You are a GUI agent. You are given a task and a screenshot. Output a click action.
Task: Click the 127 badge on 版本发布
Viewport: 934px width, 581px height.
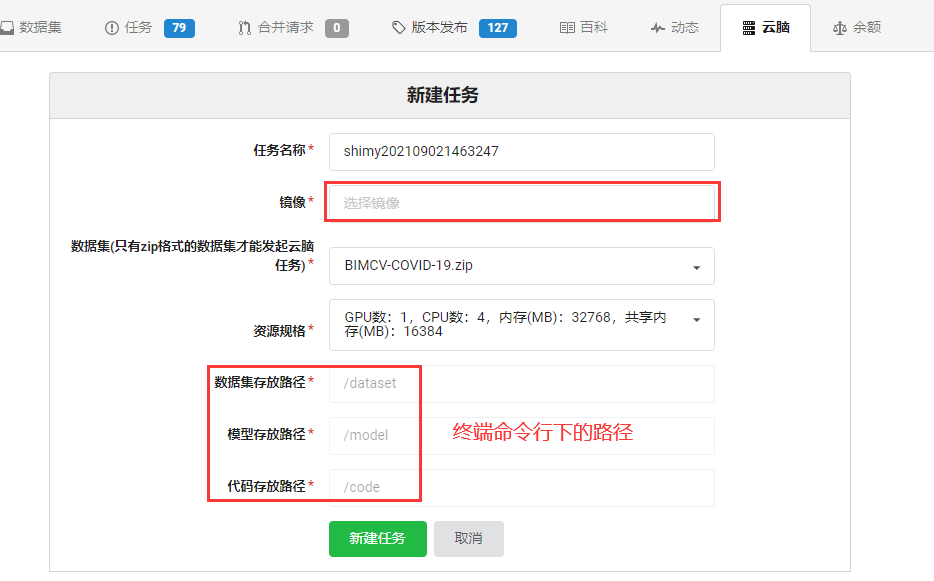[x=497, y=28]
